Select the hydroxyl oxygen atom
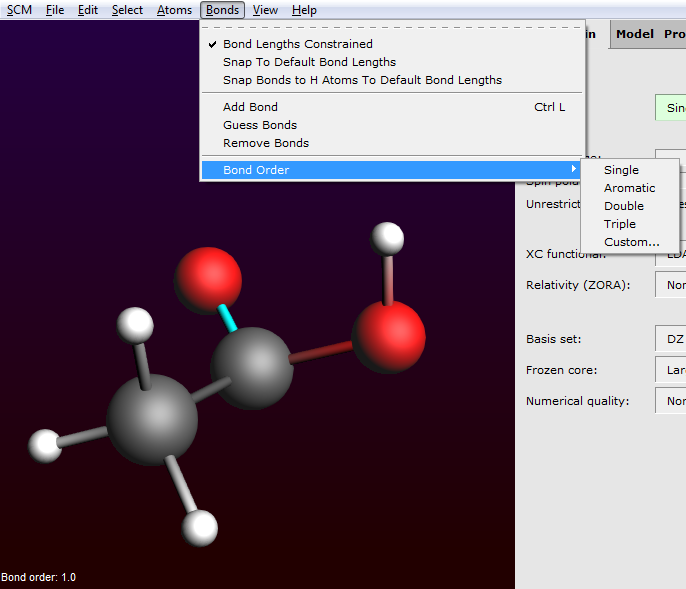The height and width of the screenshot is (589, 686). click(388, 337)
